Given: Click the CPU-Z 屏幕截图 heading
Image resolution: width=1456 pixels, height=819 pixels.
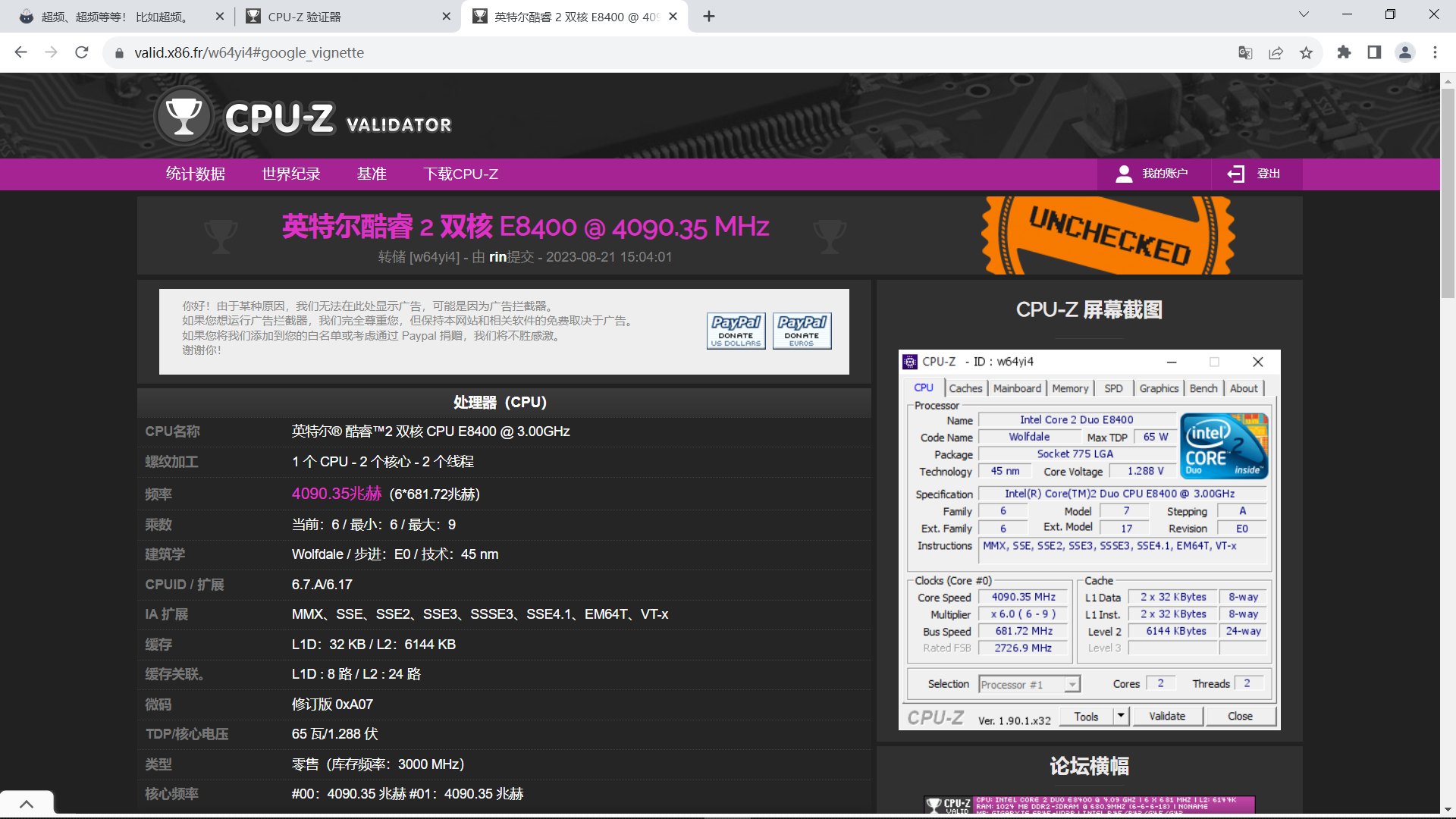Looking at the screenshot, I should tap(1089, 310).
